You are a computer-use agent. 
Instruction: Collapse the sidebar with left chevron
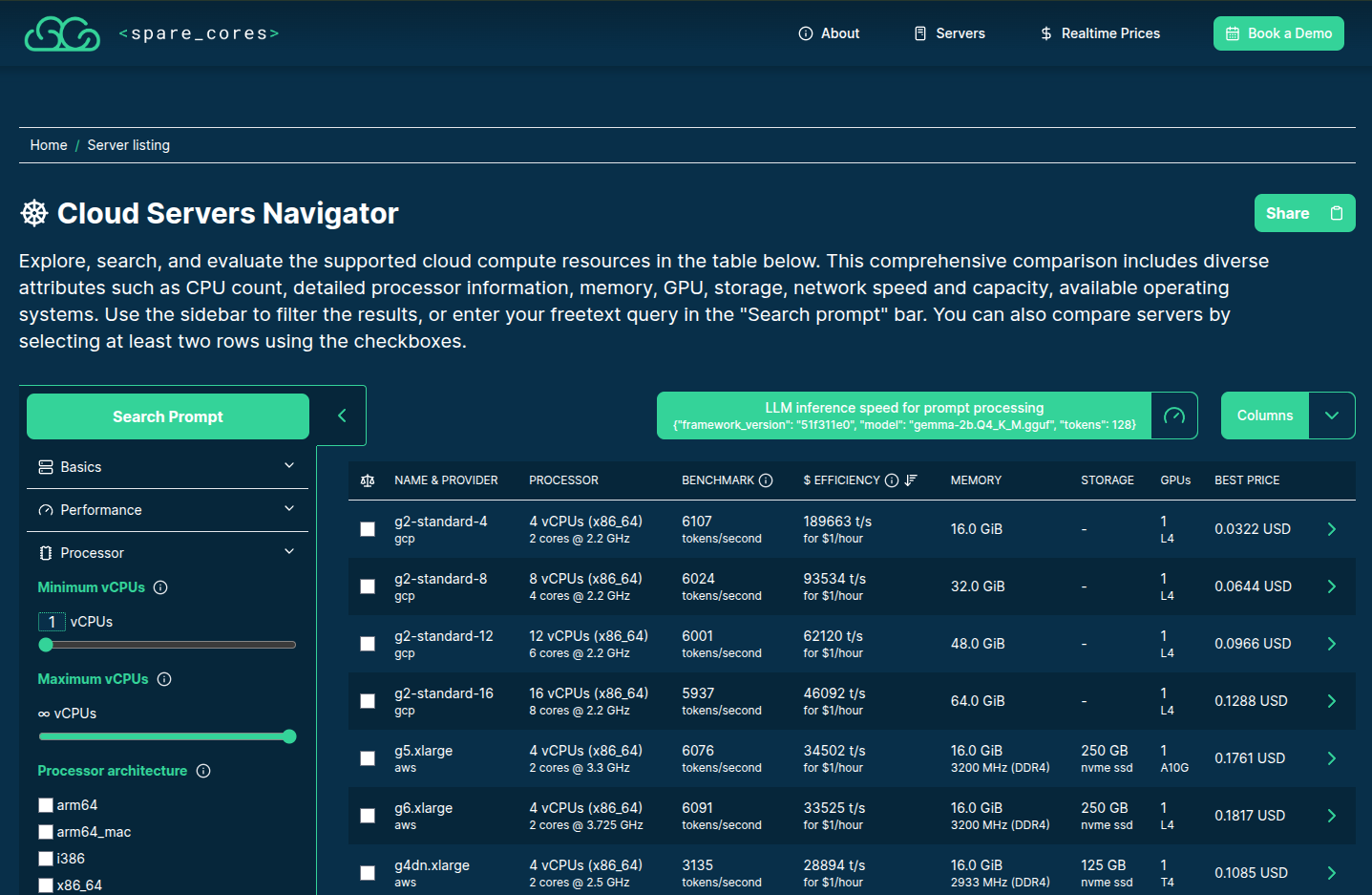[x=342, y=416]
